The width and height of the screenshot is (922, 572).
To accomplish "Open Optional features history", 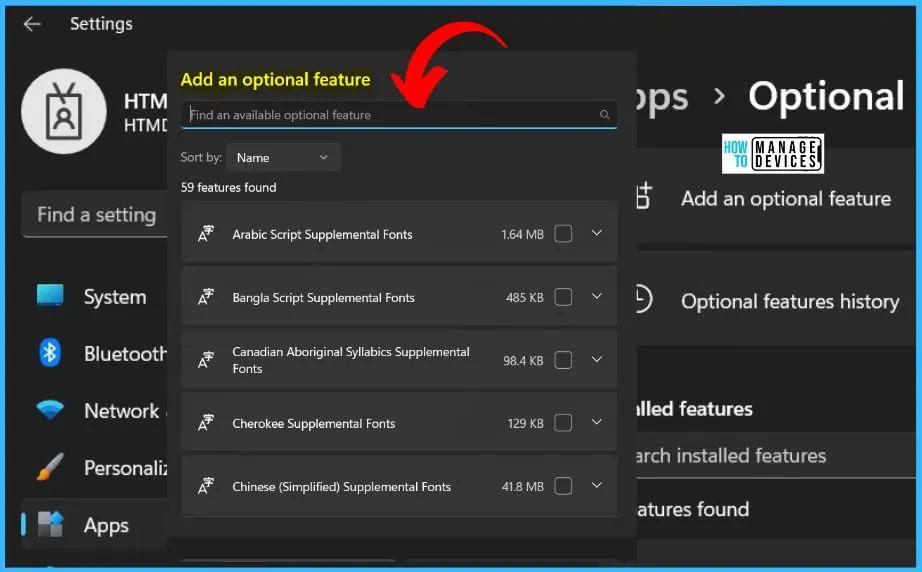I will coord(776,300).
